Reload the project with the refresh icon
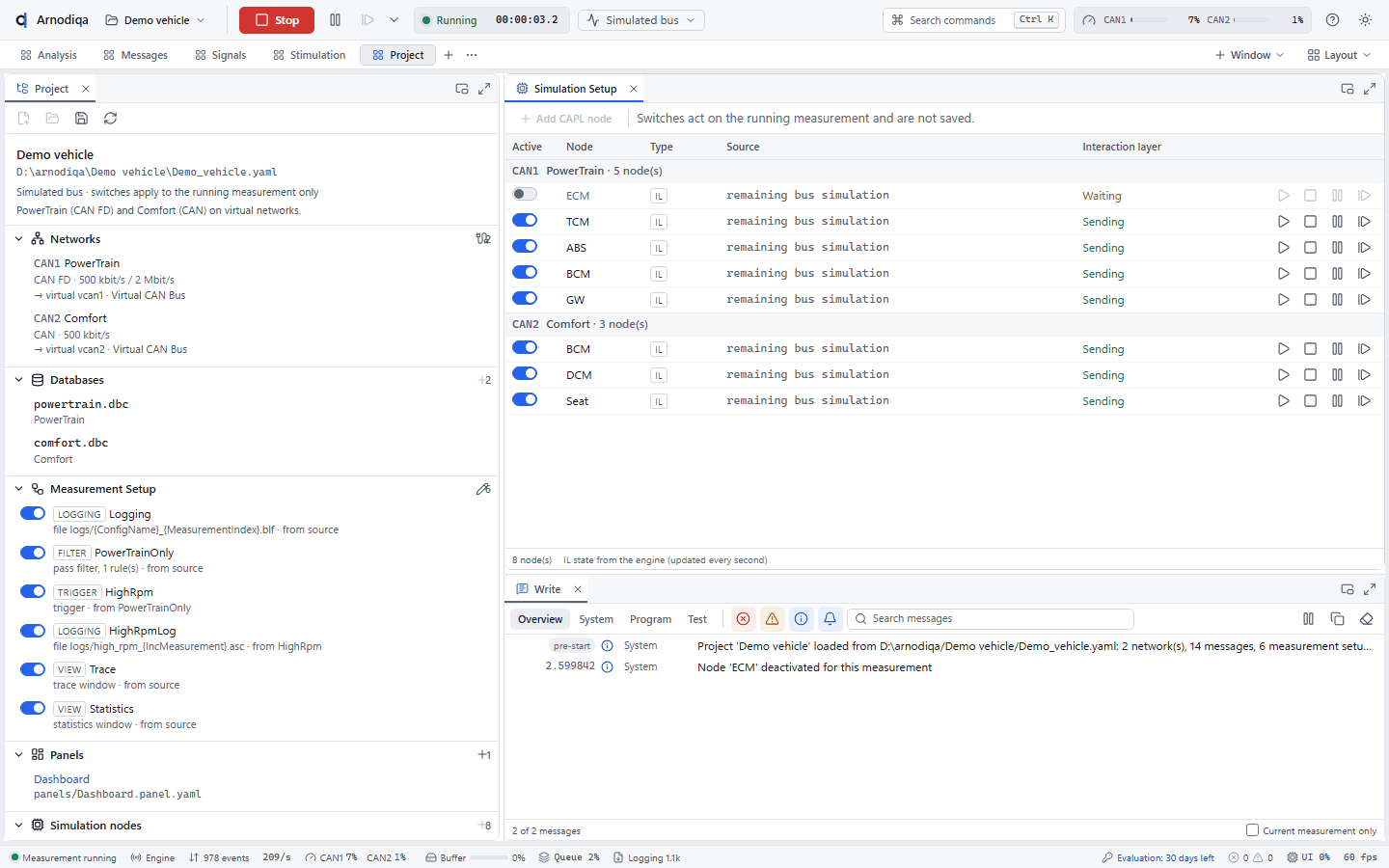 (x=110, y=118)
